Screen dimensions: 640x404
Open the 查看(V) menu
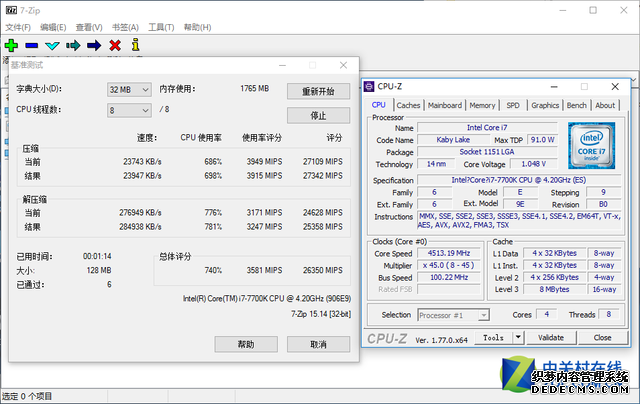click(89, 27)
